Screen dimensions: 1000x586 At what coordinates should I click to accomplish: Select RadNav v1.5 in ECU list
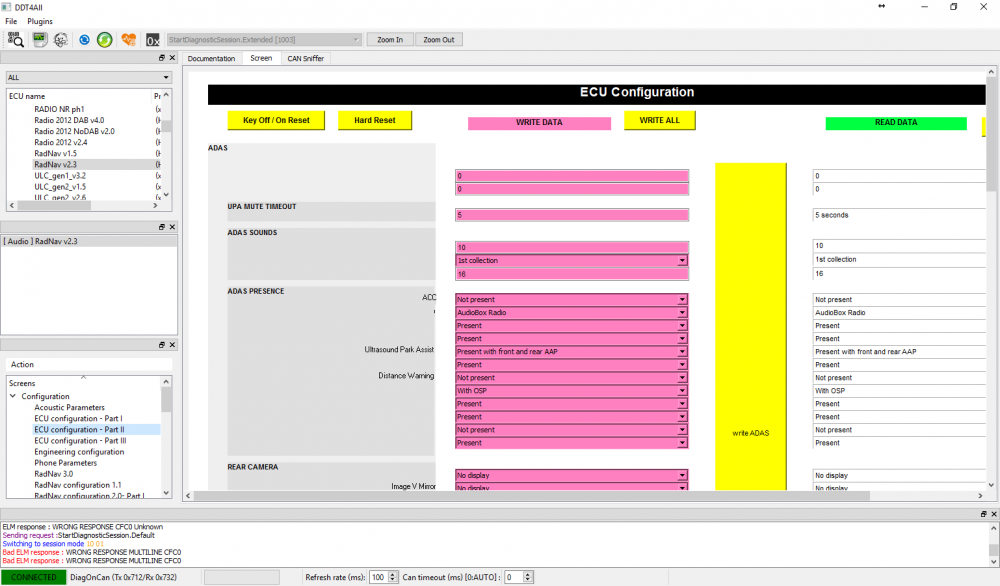tap(55, 153)
